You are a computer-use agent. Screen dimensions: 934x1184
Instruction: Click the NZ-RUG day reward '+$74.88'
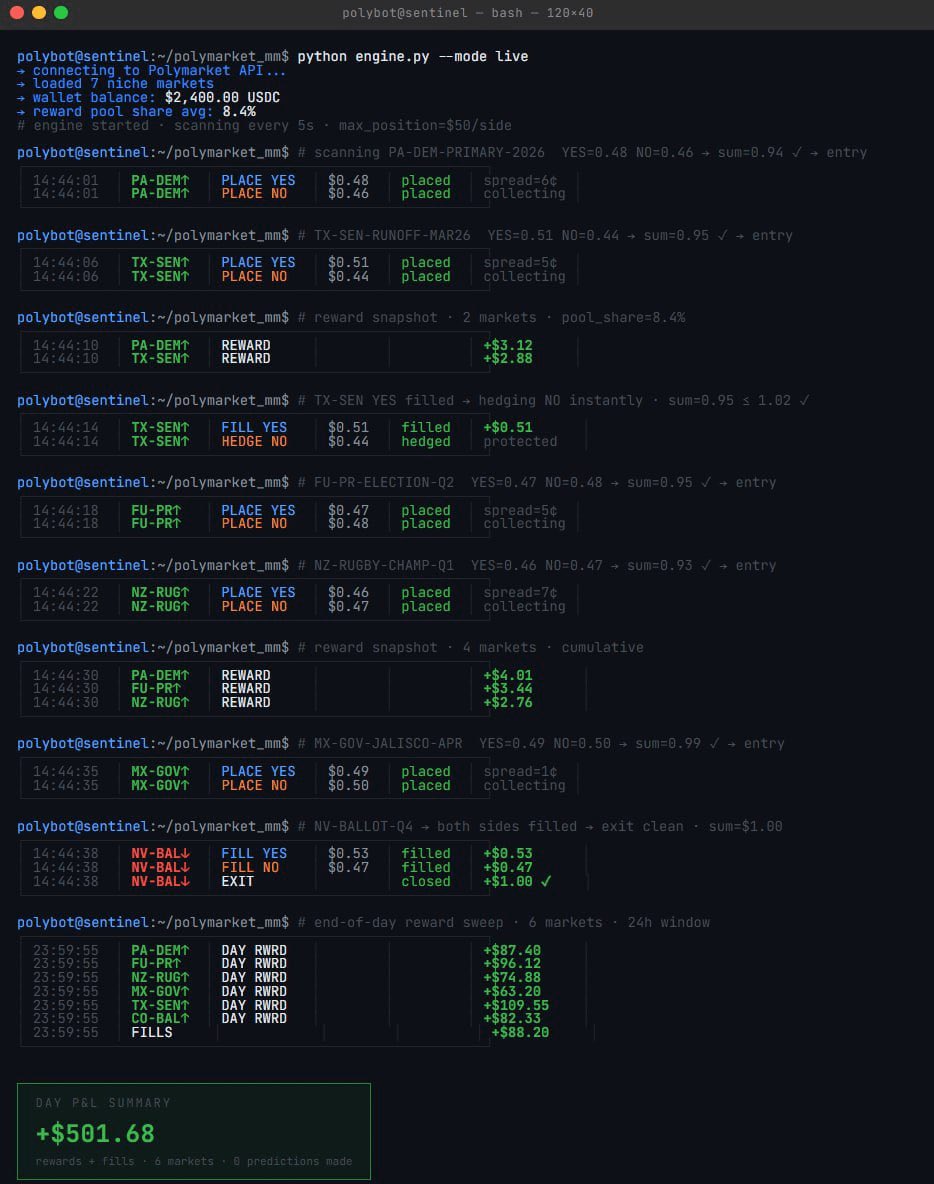click(x=512, y=977)
